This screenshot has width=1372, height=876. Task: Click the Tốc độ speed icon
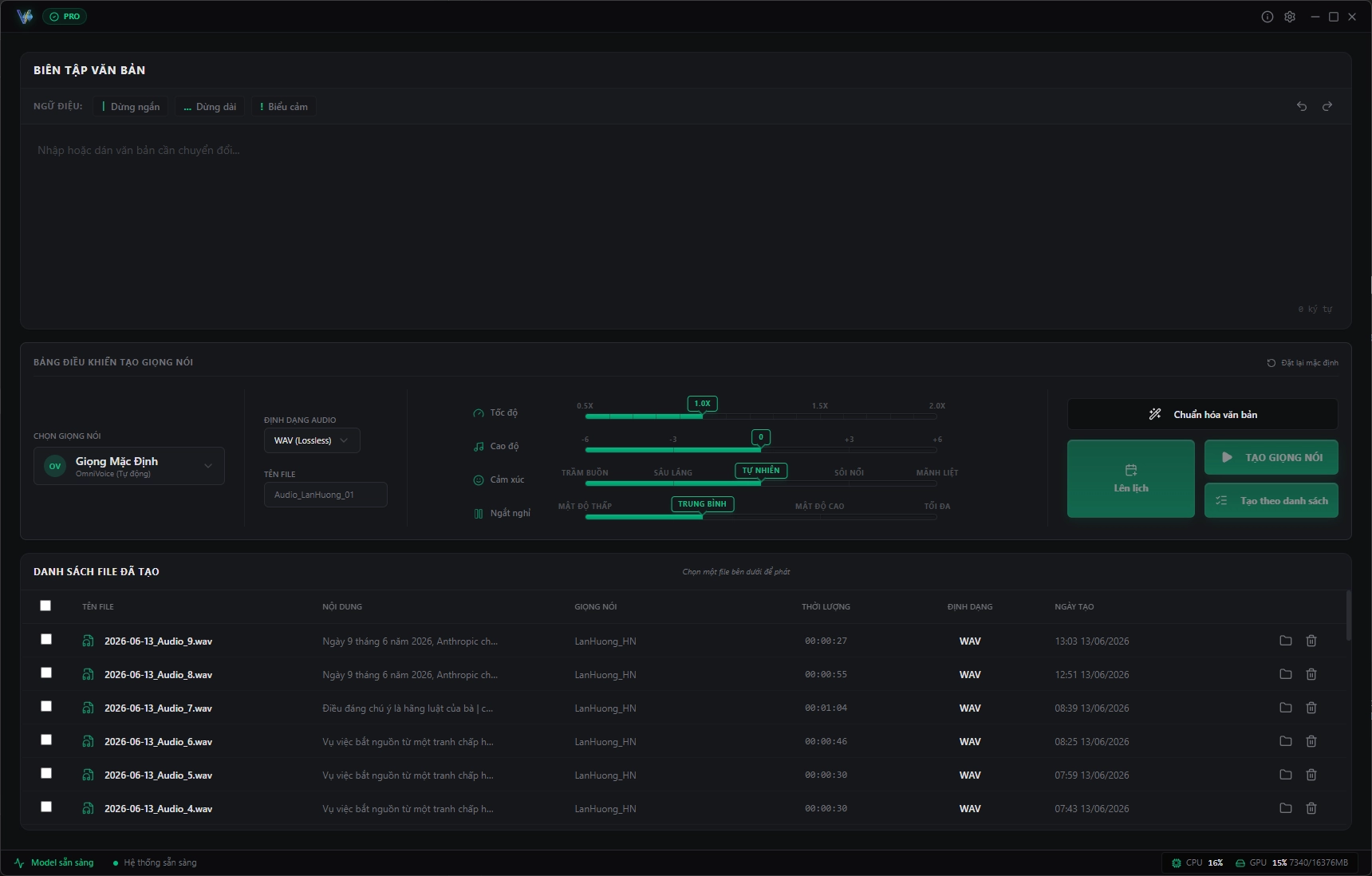click(x=479, y=413)
